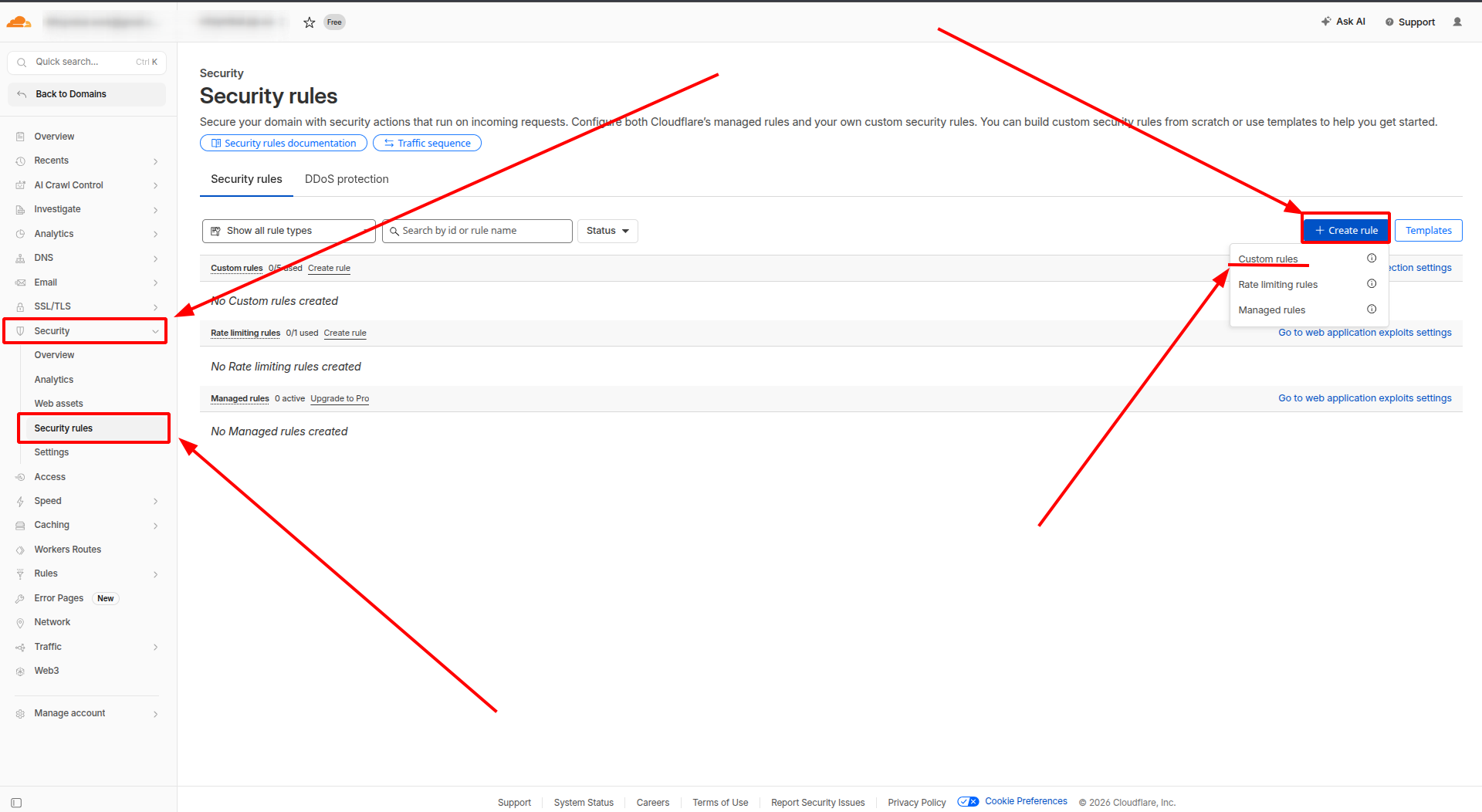Open the Templates button
Image resolution: width=1482 pixels, height=812 pixels.
click(1428, 230)
